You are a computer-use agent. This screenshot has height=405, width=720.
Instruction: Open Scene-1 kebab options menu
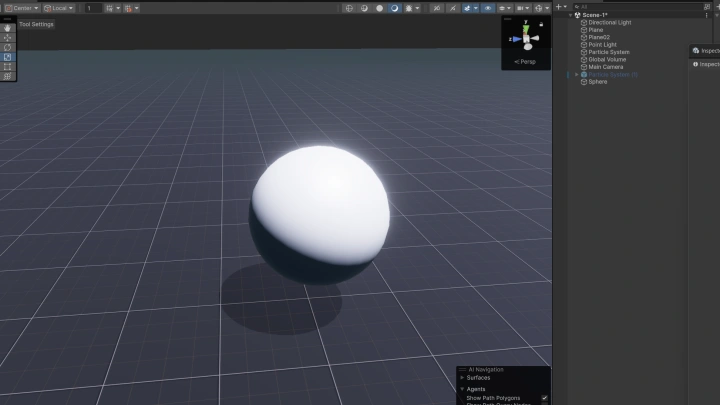pos(706,15)
